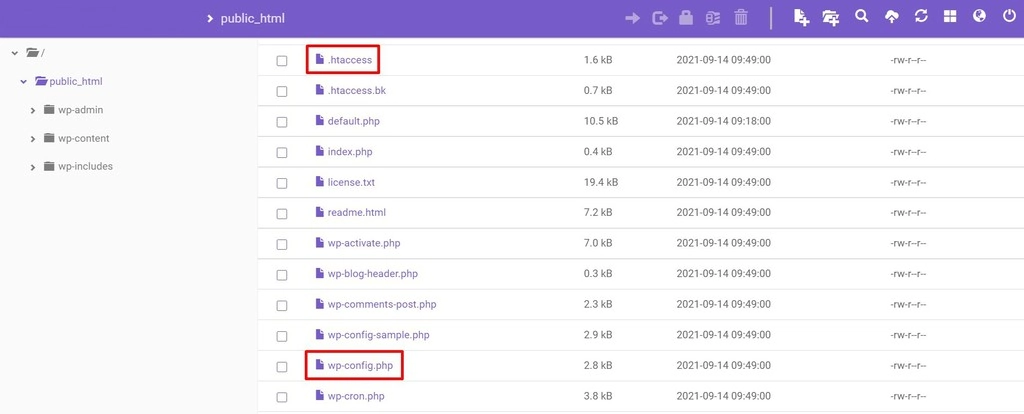Viewport: 1024px width, 414px height.
Task: Refresh the file list with reload icon
Action: pyautogui.click(x=921, y=17)
